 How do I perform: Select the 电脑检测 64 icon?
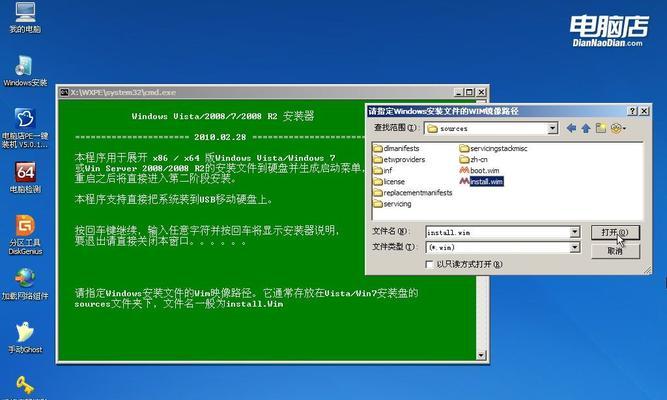click(x=25, y=177)
